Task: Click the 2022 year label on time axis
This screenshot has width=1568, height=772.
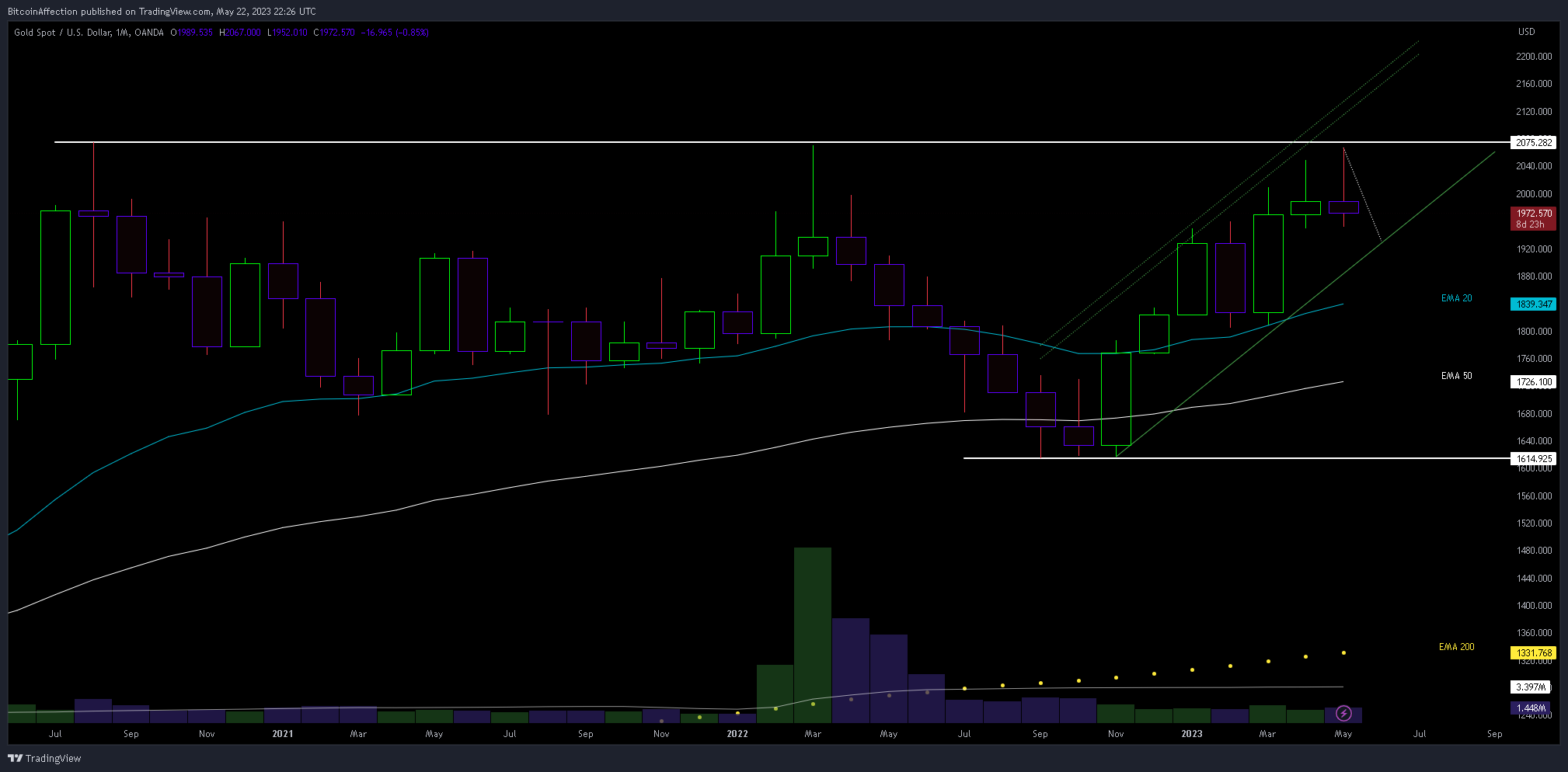Action: [x=737, y=734]
